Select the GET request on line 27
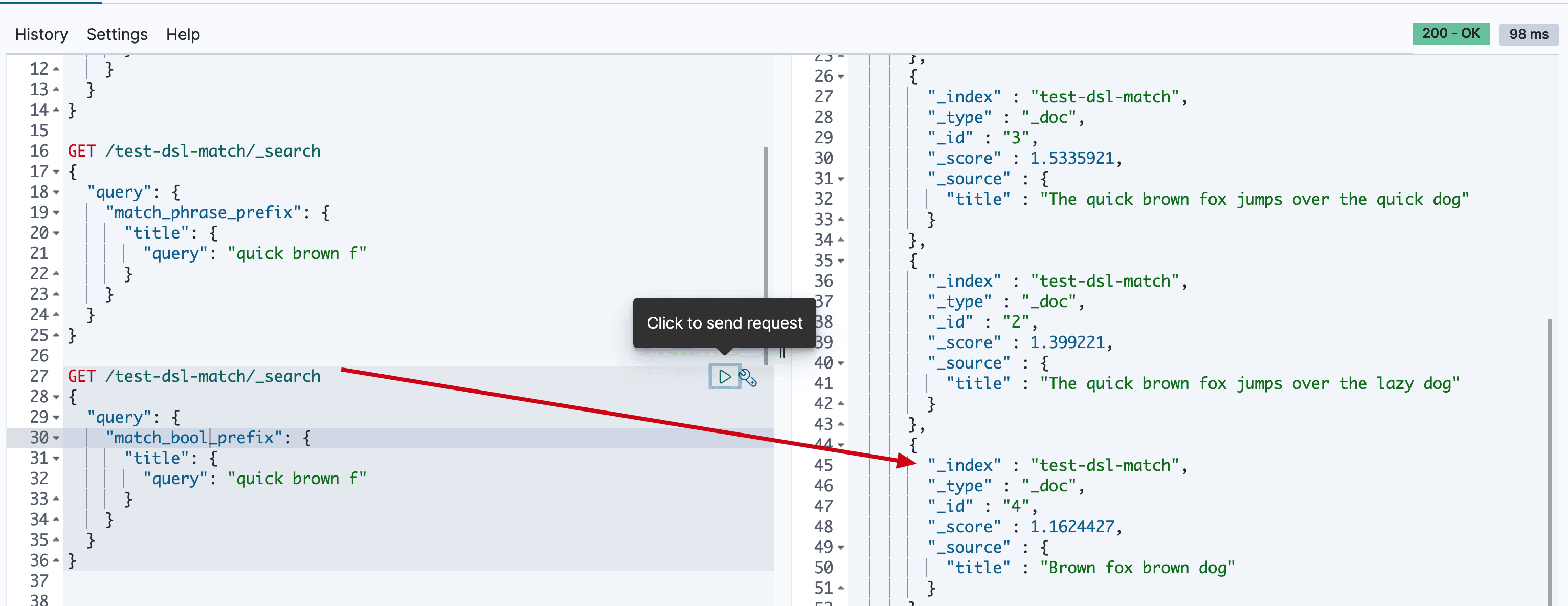Screen dimensions: 1568x606 click(194, 375)
